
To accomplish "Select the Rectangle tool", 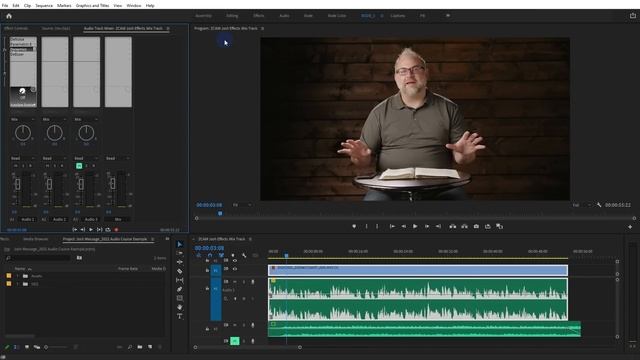I will pos(180,298).
